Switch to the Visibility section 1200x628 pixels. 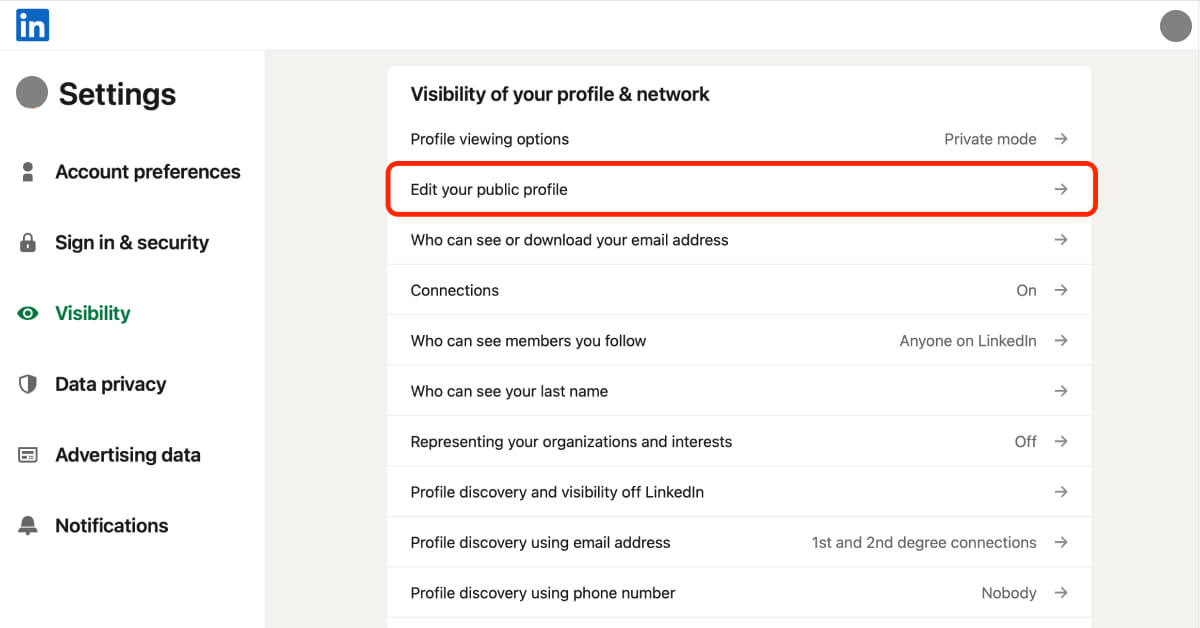coord(92,313)
